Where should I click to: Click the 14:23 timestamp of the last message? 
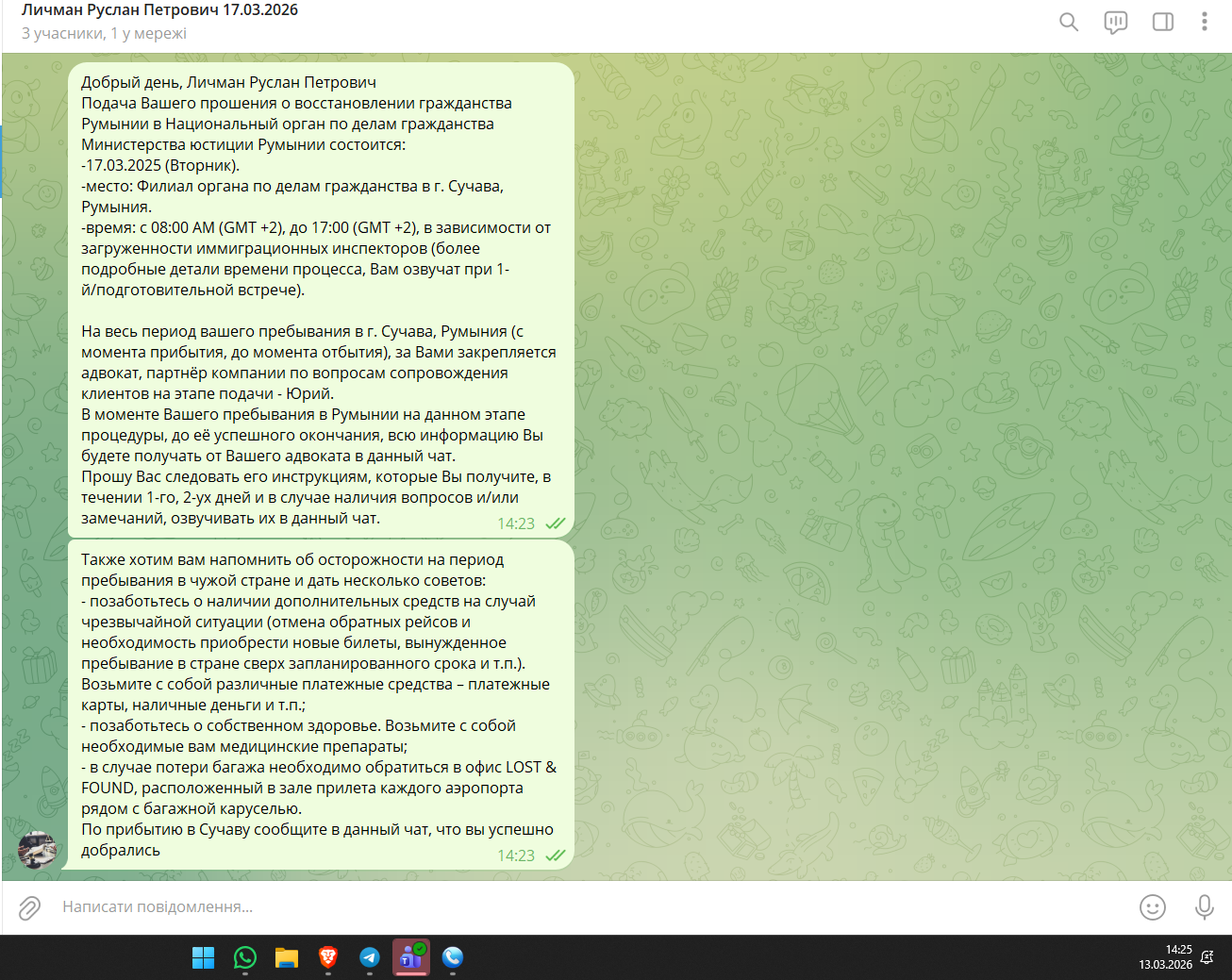coord(516,855)
